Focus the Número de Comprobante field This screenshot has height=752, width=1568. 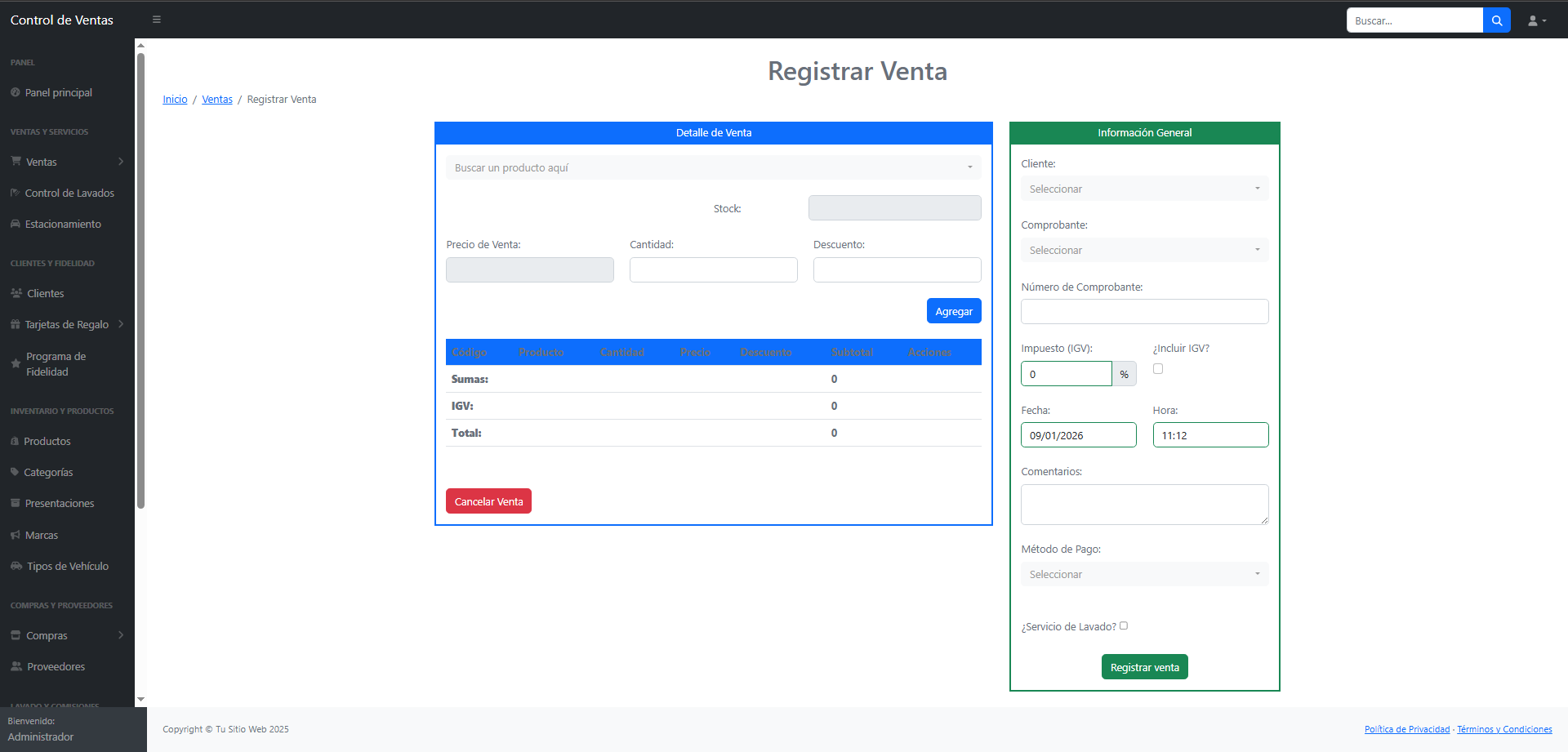pyautogui.click(x=1144, y=311)
